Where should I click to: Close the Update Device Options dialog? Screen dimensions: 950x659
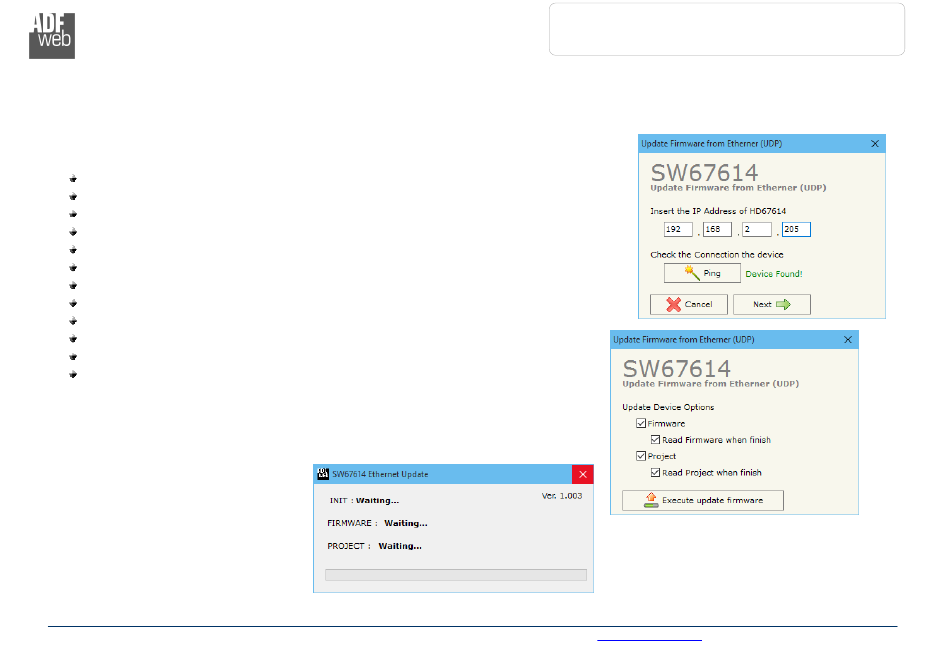(848, 340)
